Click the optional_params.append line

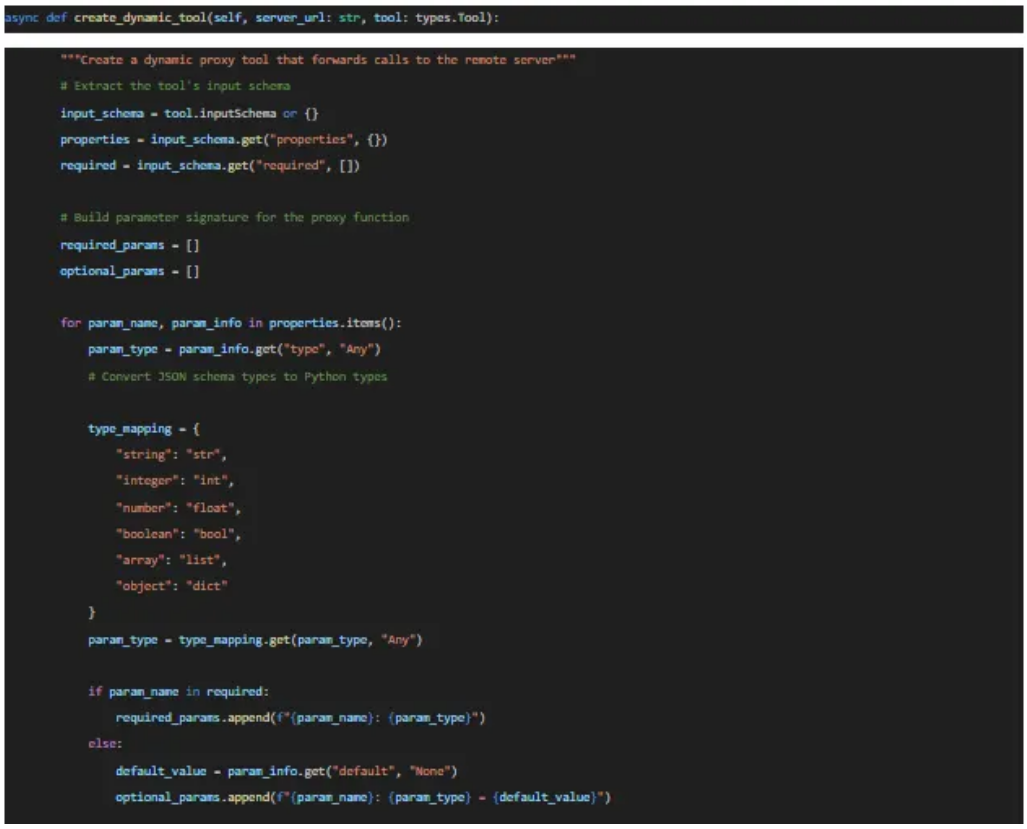click(362, 797)
